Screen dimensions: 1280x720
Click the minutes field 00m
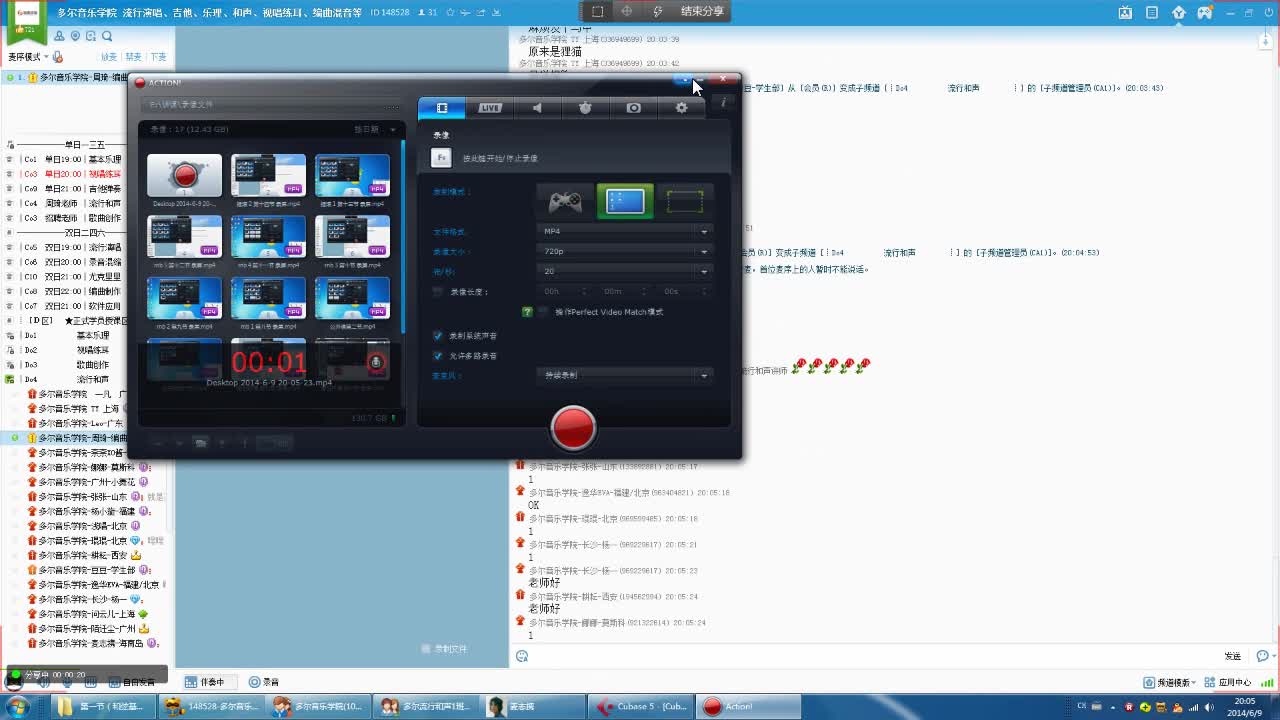[625, 291]
